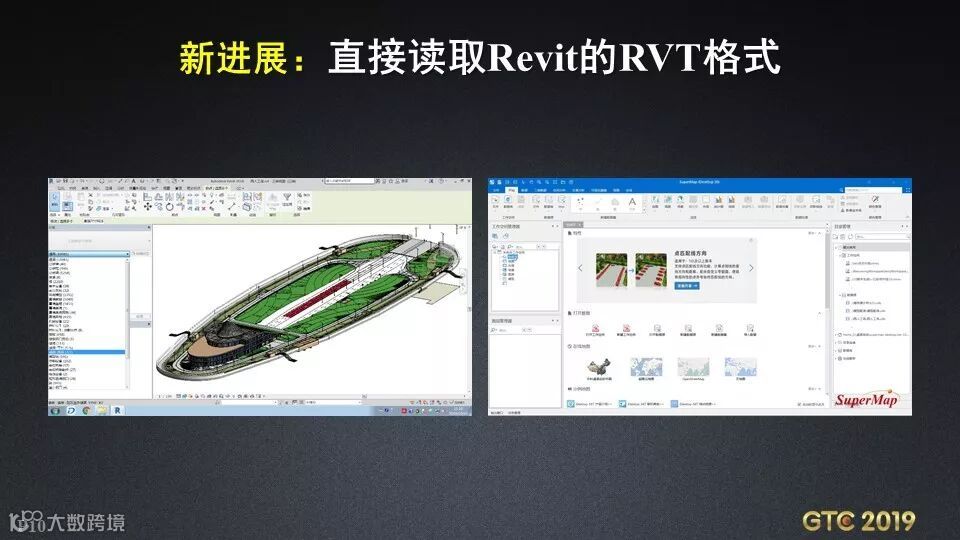The width and height of the screenshot is (960, 540).
Task: Select the active Start ribbon tab in SuperMap
Action: pyautogui.click(x=512, y=190)
